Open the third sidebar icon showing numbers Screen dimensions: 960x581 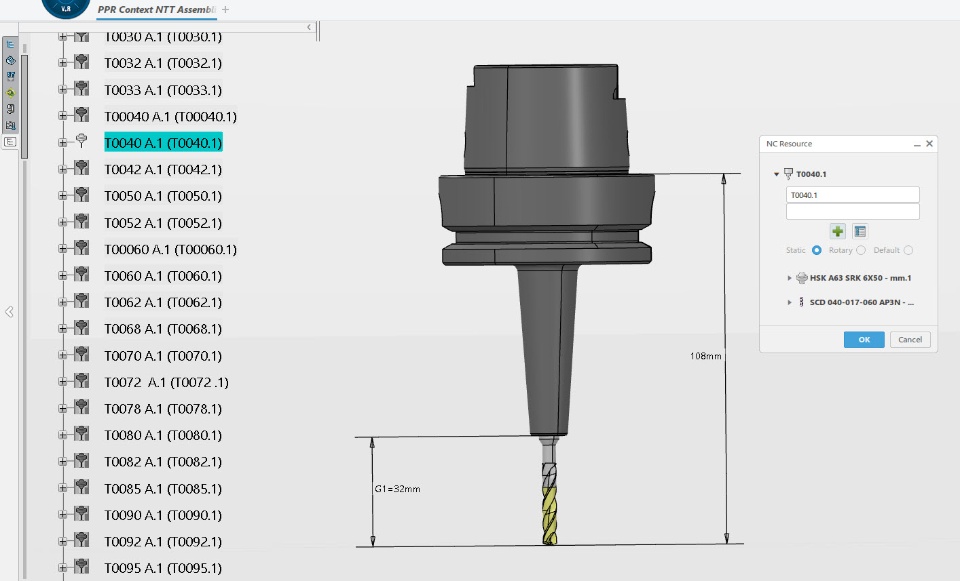(x=10, y=77)
